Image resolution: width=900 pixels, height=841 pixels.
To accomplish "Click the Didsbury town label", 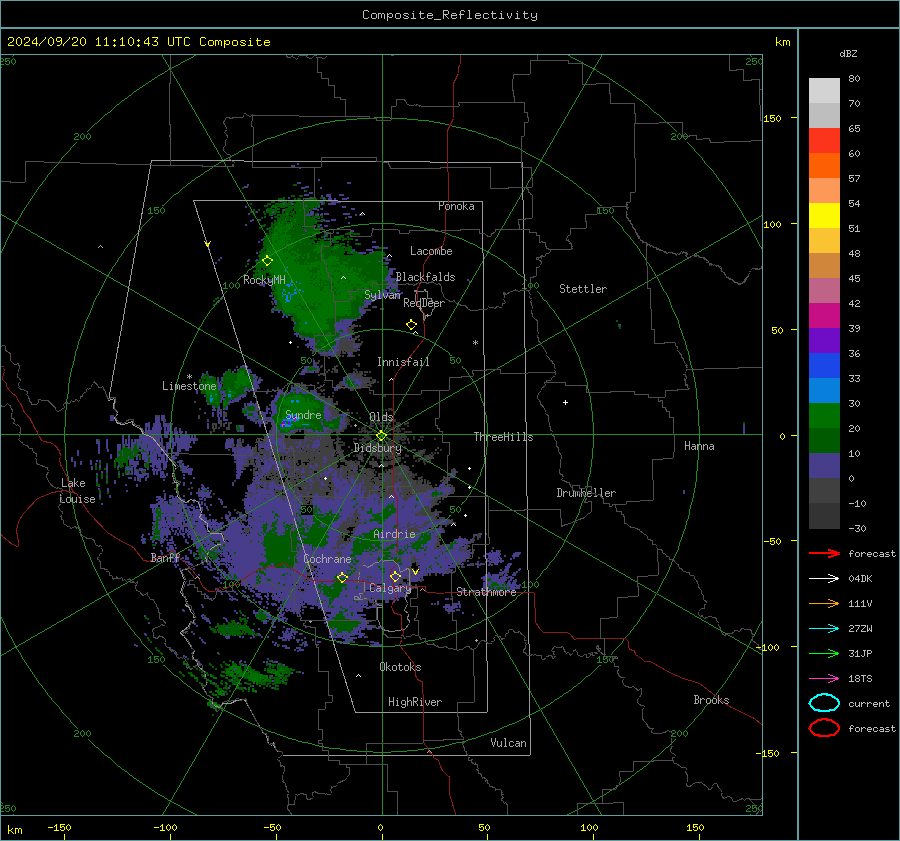I will 377,448.
